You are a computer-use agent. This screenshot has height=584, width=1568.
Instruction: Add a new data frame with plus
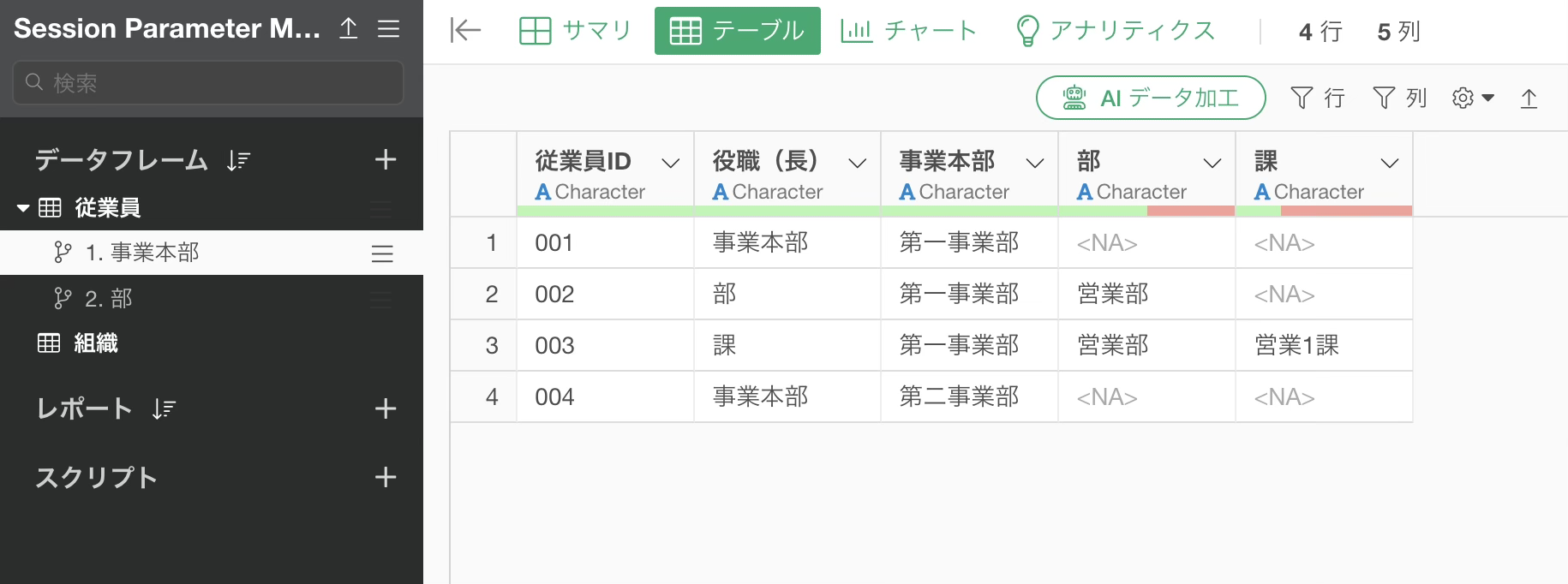386,159
